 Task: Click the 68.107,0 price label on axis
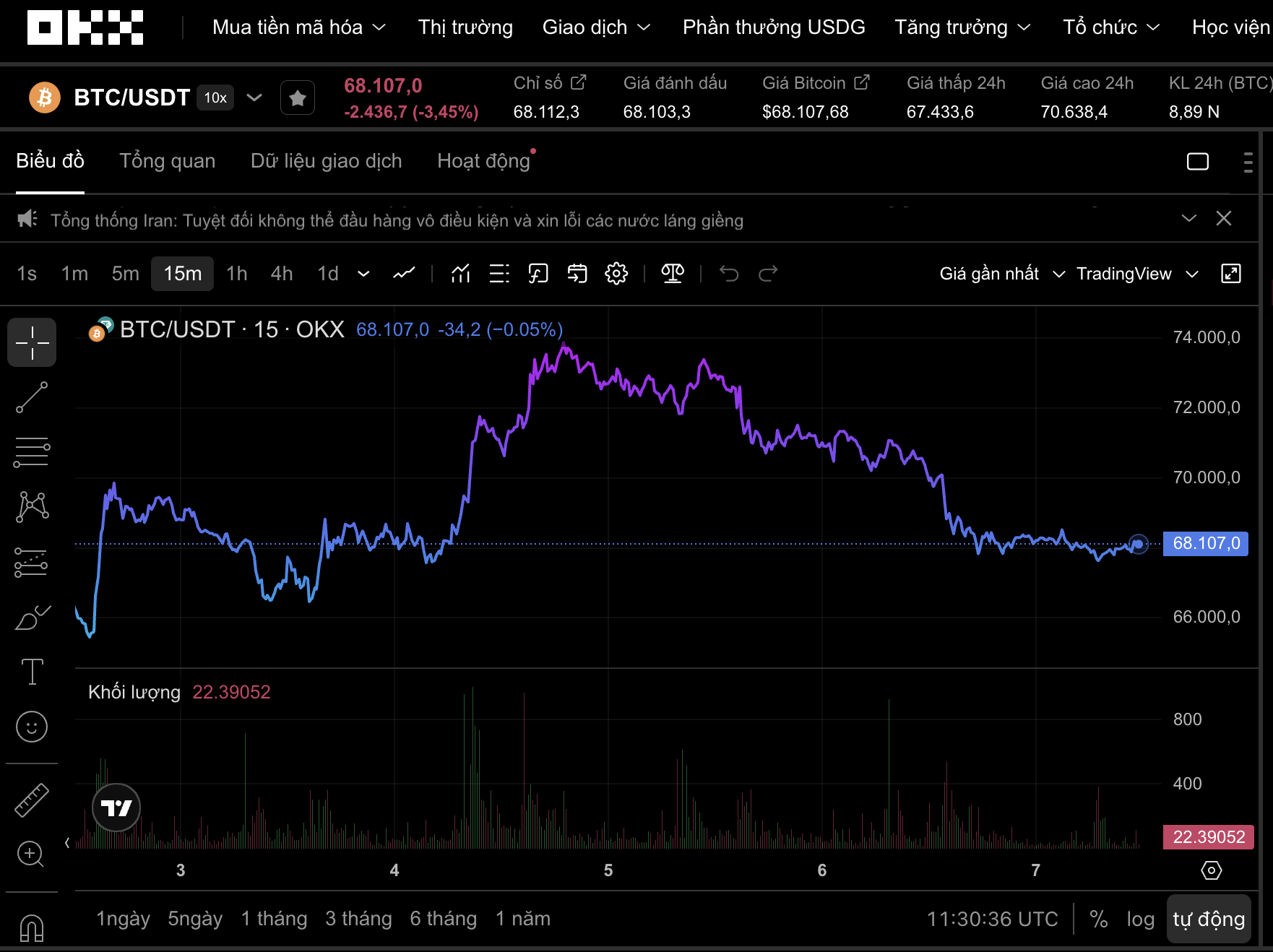pyautogui.click(x=1205, y=543)
